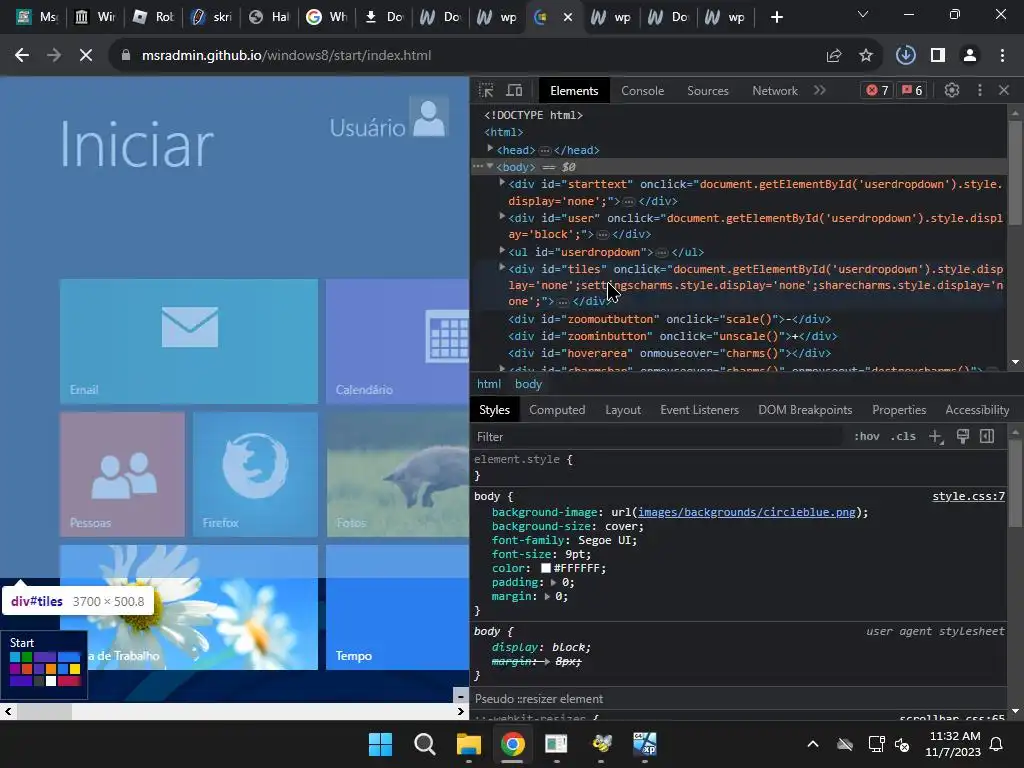Show more DevTools tabs chevron

pos(820,90)
